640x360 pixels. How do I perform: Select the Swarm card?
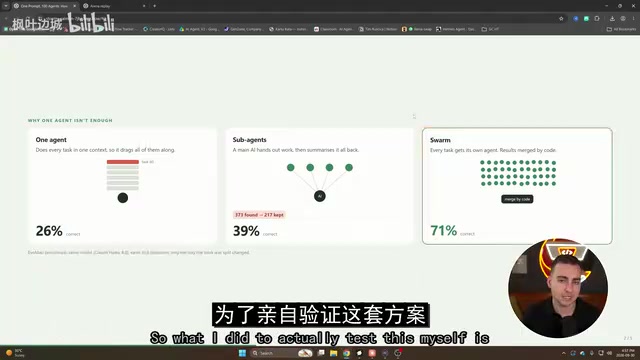pos(517,186)
